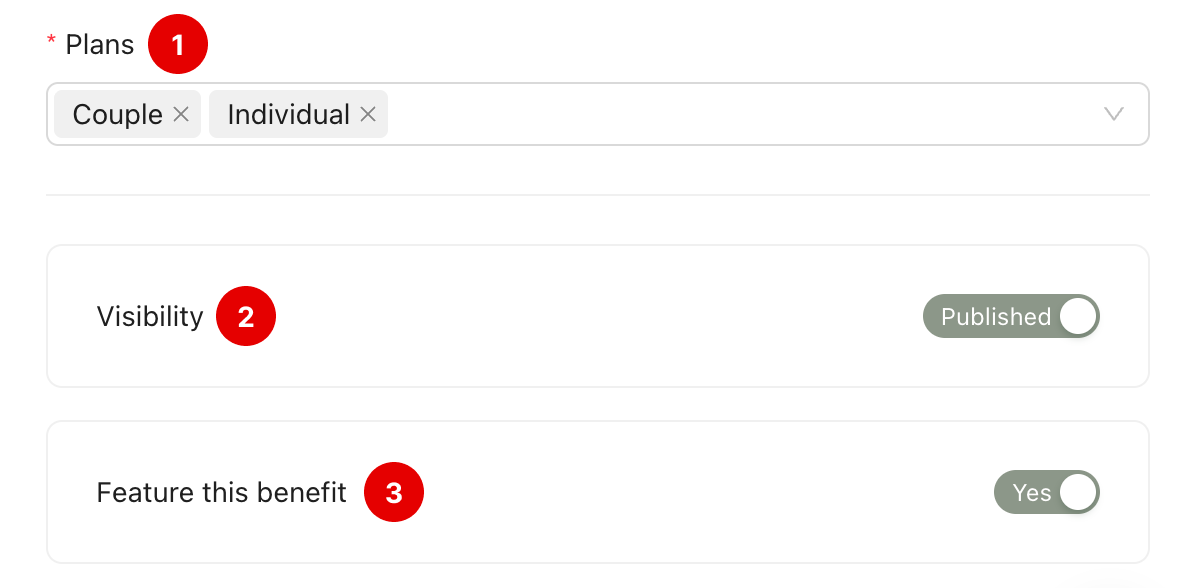Image resolution: width=1192 pixels, height=588 pixels.
Task: Select the Couple tag chip
Action: coord(116,115)
